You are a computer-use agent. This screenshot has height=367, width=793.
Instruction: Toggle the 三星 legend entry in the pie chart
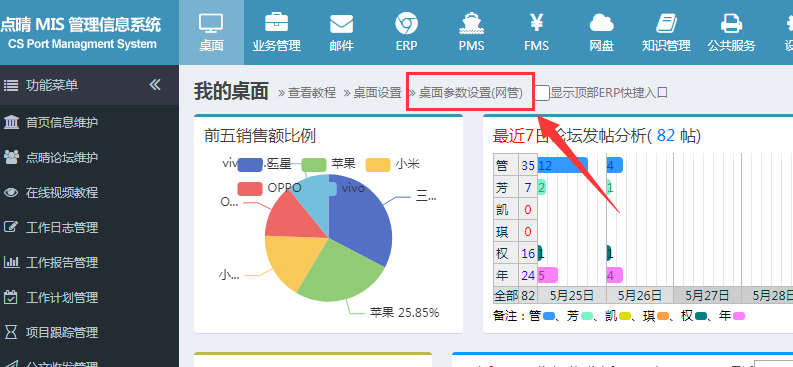[x=266, y=164]
